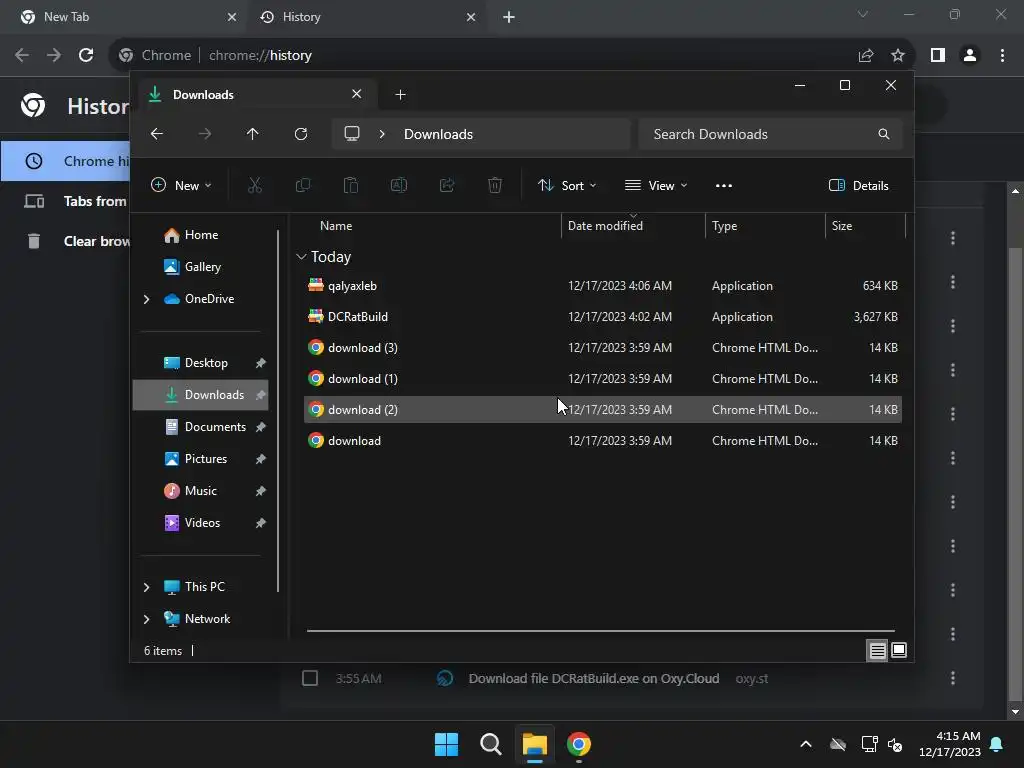Open taskbar Search

pos(490,744)
